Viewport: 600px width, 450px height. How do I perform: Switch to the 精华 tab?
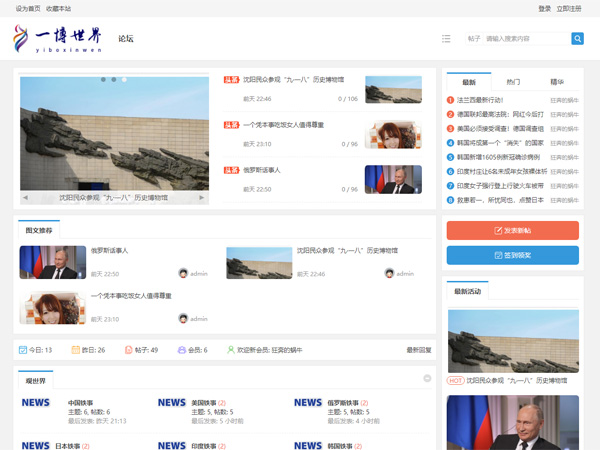pos(557,82)
